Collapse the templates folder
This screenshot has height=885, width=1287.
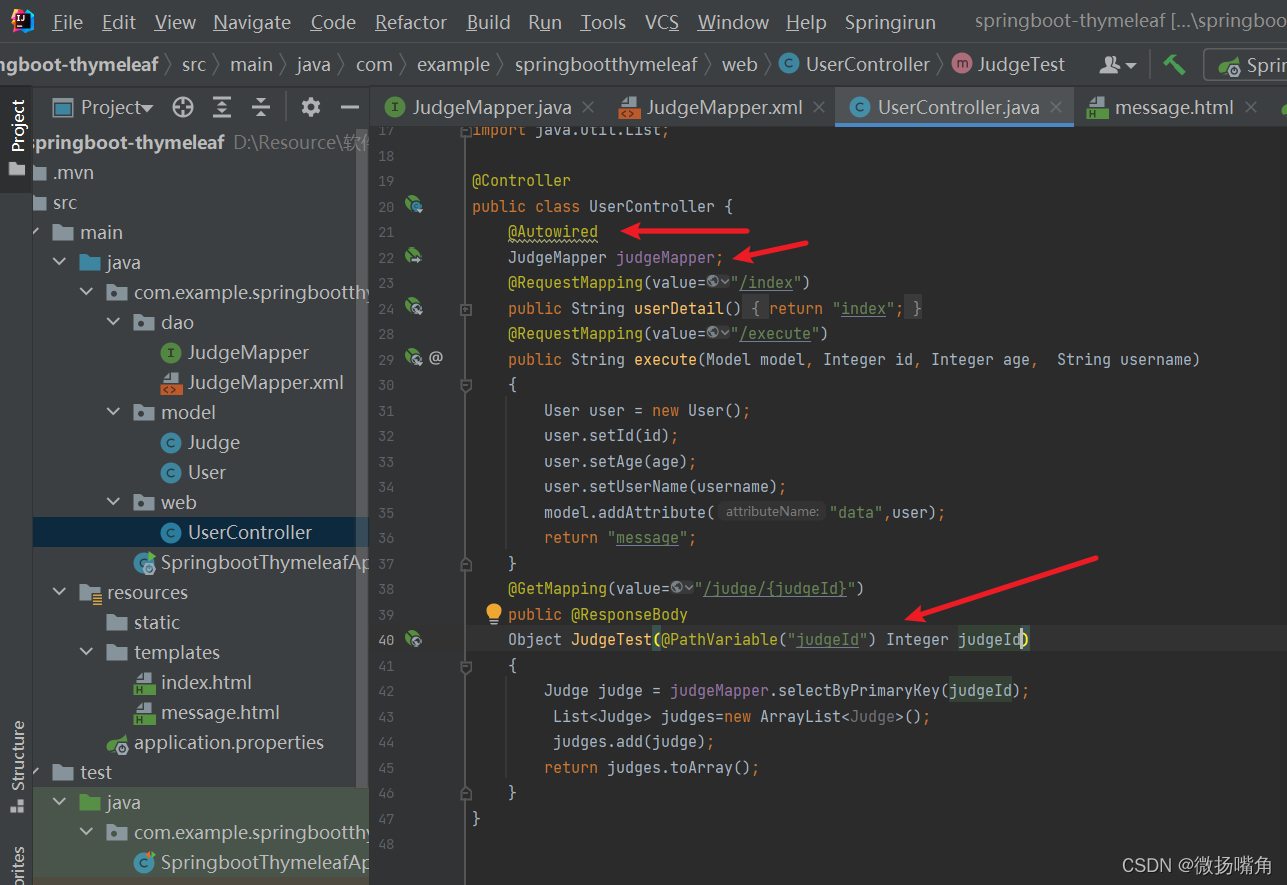pyautogui.click(x=87, y=652)
